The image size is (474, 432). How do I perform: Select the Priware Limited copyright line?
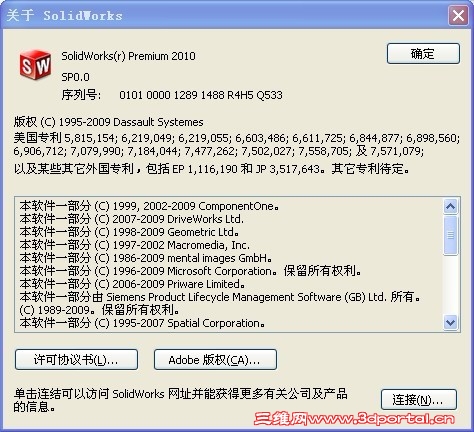coord(132,284)
